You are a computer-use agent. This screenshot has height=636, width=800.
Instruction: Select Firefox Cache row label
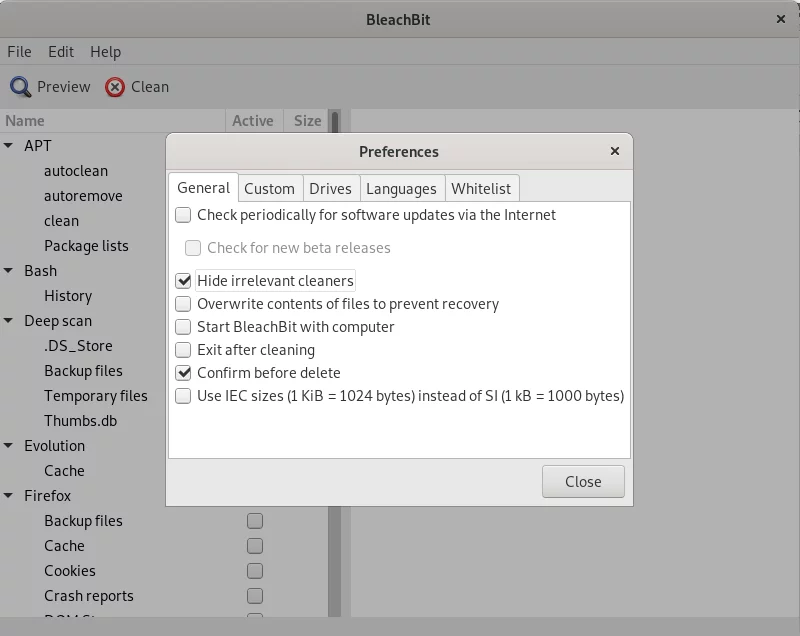point(64,546)
